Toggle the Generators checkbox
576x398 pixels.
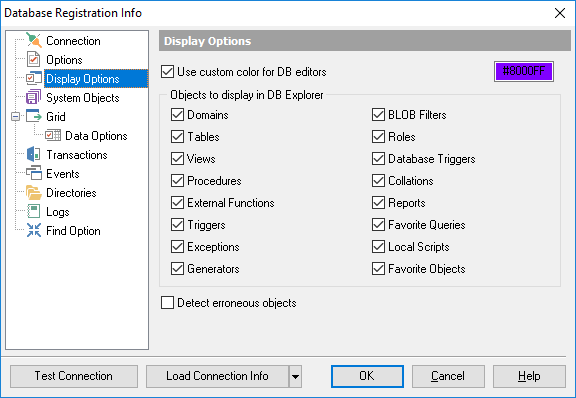(x=177, y=269)
